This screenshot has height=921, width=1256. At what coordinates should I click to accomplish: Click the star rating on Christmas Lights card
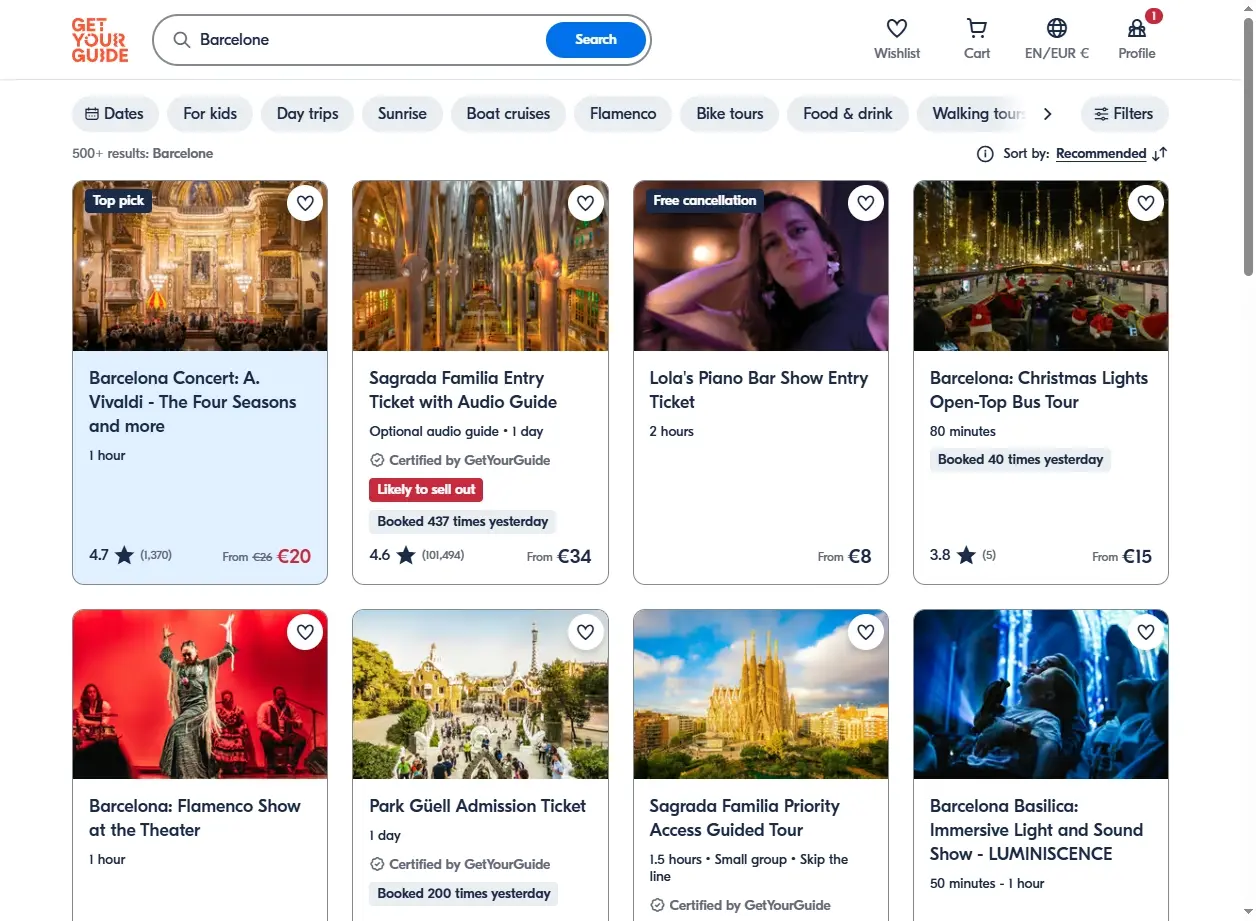click(966, 555)
